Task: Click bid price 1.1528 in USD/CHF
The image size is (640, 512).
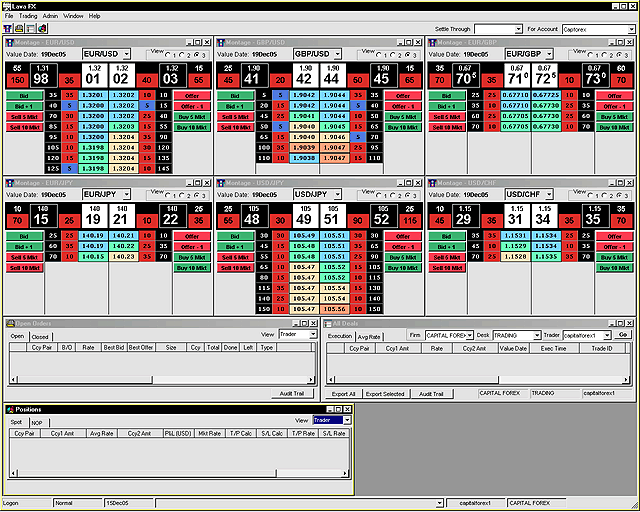Action: [x=516, y=256]
